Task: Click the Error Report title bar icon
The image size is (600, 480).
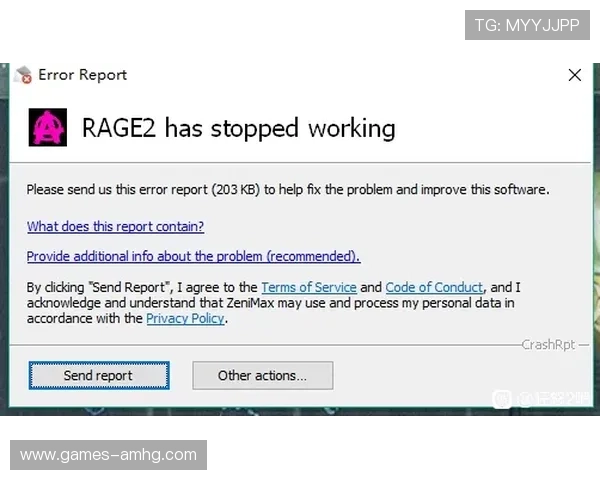Action: pos(23,75)
